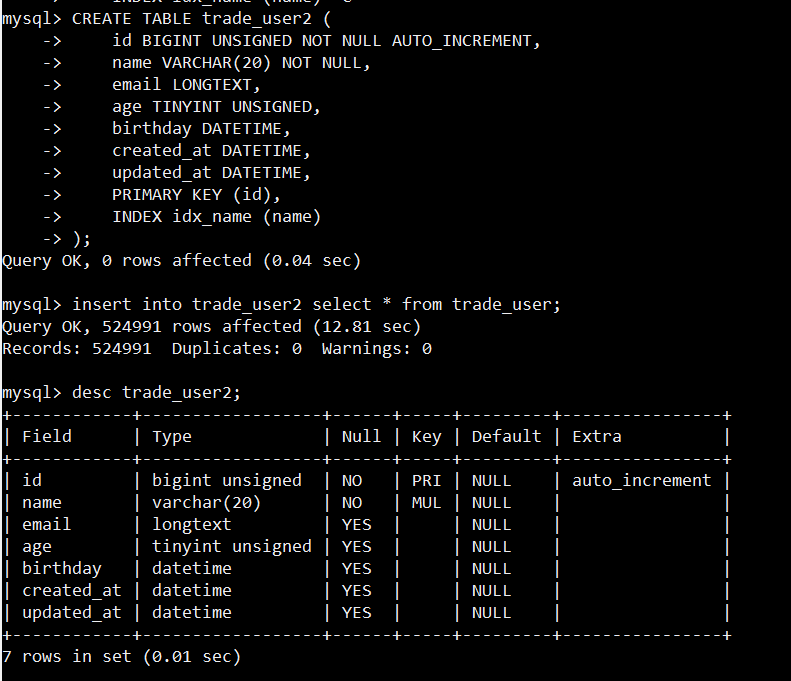This screenshot has width=791, height=681.
Task: Click the AUTO_INCREMENT keyword in the CREATE statement
Action: click(x=461, y=41)
